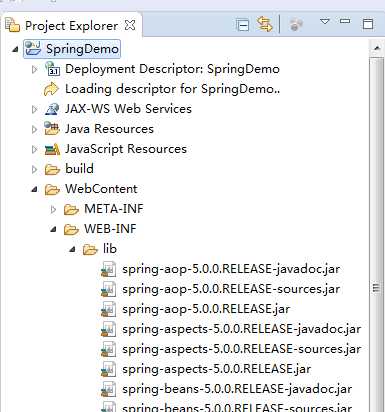Click jar icon of spring-aop-5.0.0.RELEASE-javadoc.jar

108,269
